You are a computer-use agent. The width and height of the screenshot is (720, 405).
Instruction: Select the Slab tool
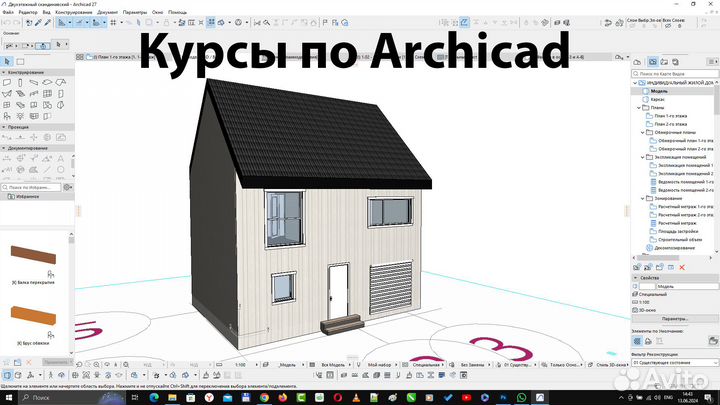tap(47, 83)
